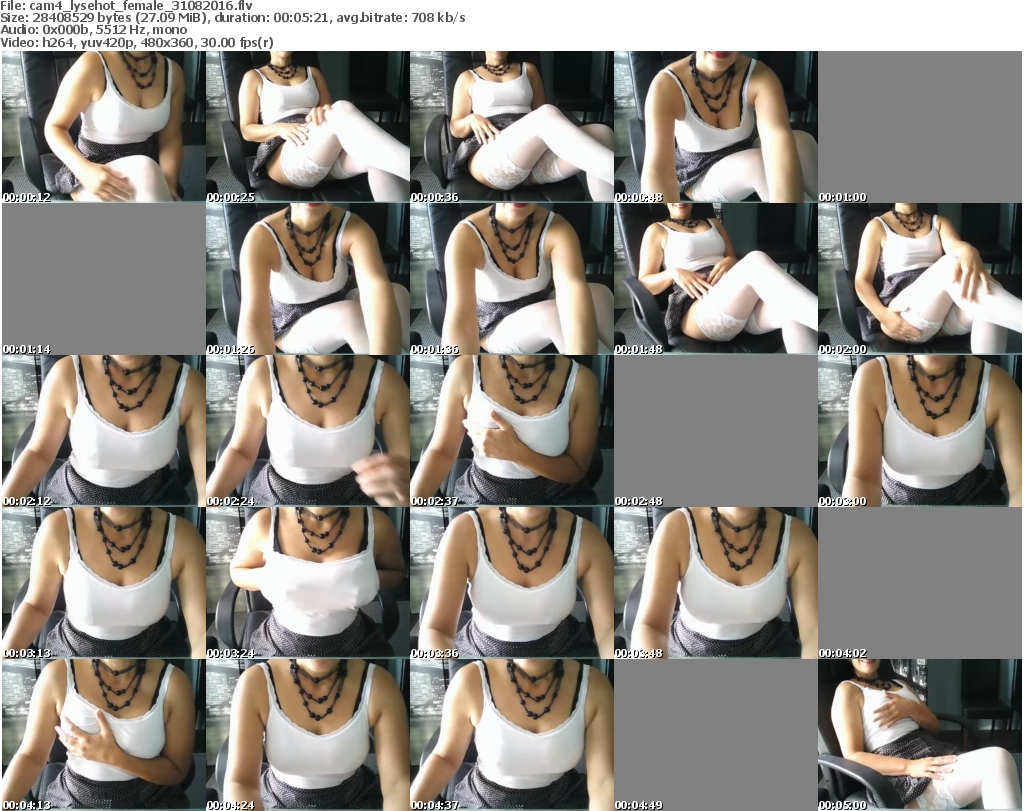Select the frame stamped 00:05:00

click(920, 735)
